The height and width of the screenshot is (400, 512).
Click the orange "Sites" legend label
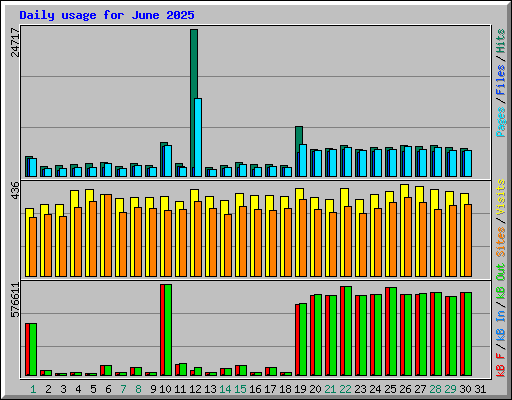[501, 242]
